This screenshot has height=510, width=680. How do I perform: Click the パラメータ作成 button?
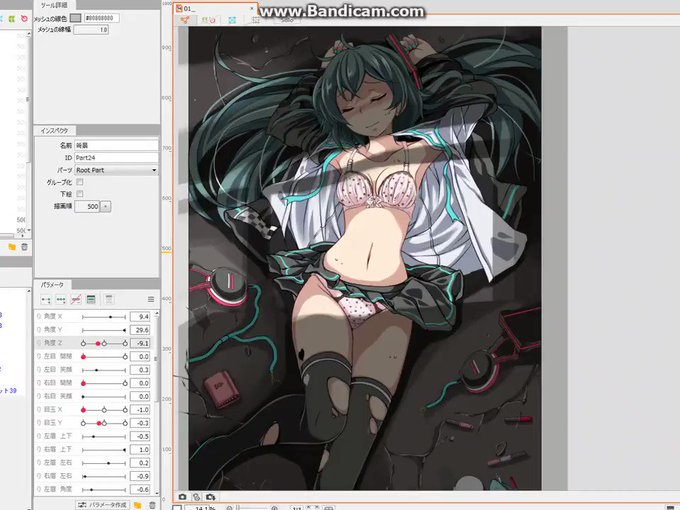(x=102, y=505)
